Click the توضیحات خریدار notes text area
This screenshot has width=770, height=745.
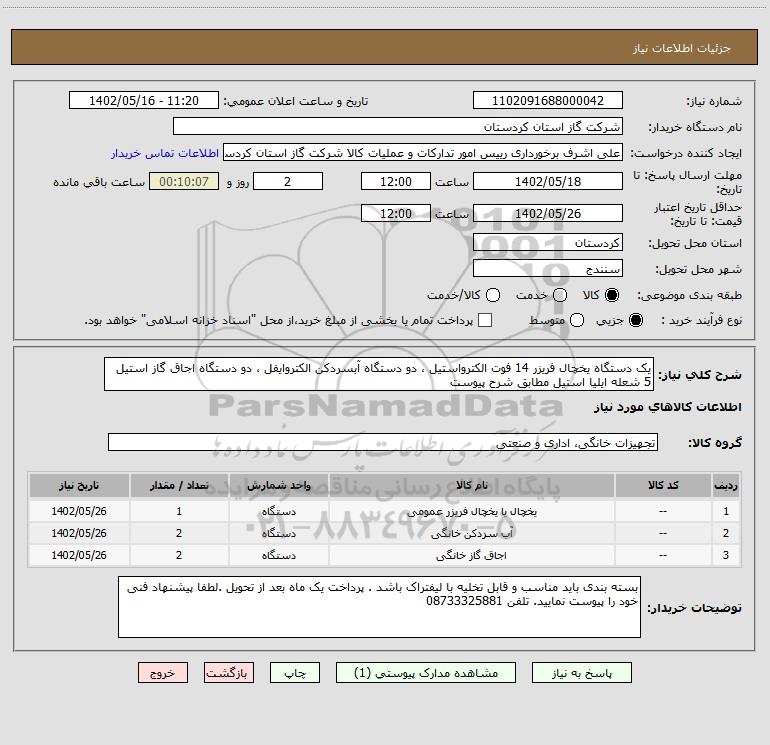click(x=379, y=607)
